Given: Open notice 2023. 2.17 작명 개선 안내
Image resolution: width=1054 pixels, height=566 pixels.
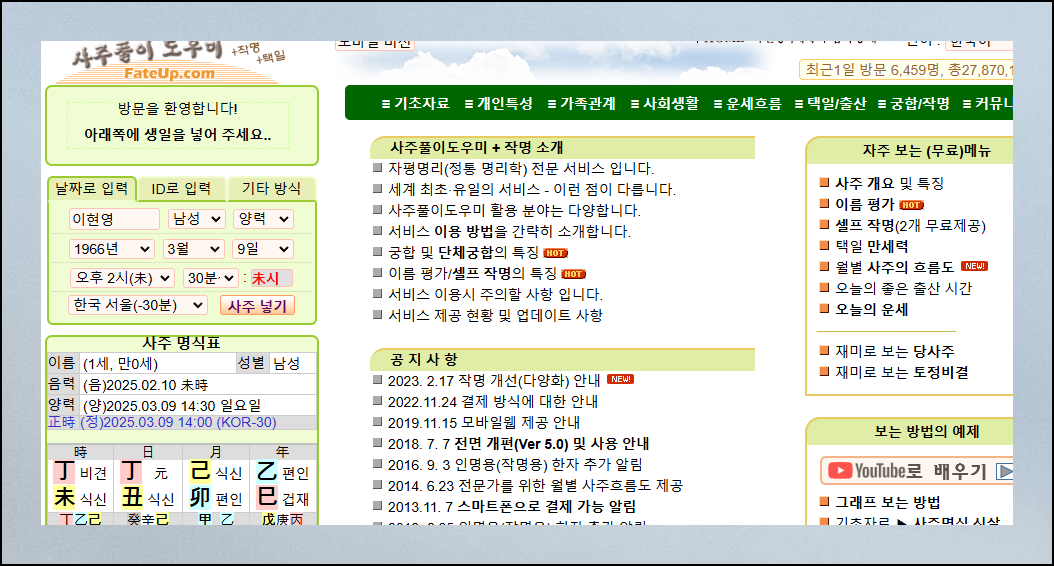Looking at the screenshot, I should coord(494,380).
